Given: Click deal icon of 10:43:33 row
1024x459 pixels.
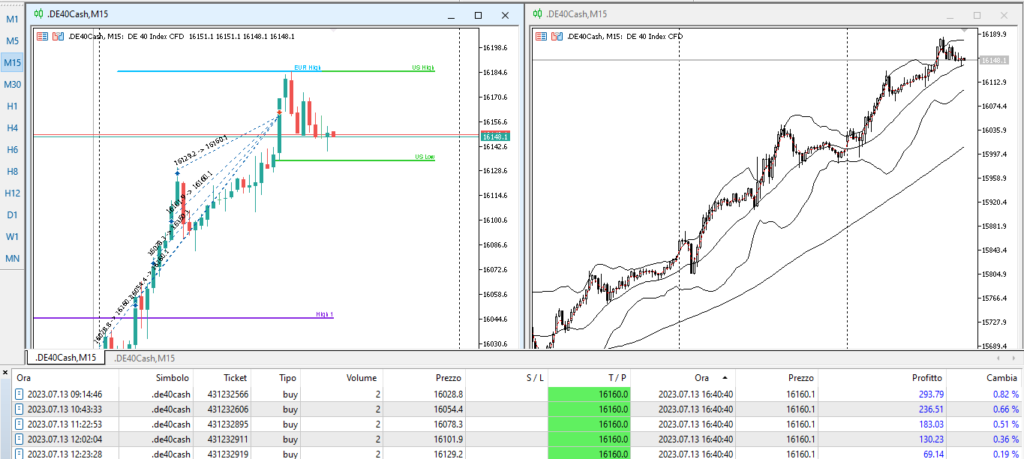Looking at the screenshot, I should click(x=19, y=409).
